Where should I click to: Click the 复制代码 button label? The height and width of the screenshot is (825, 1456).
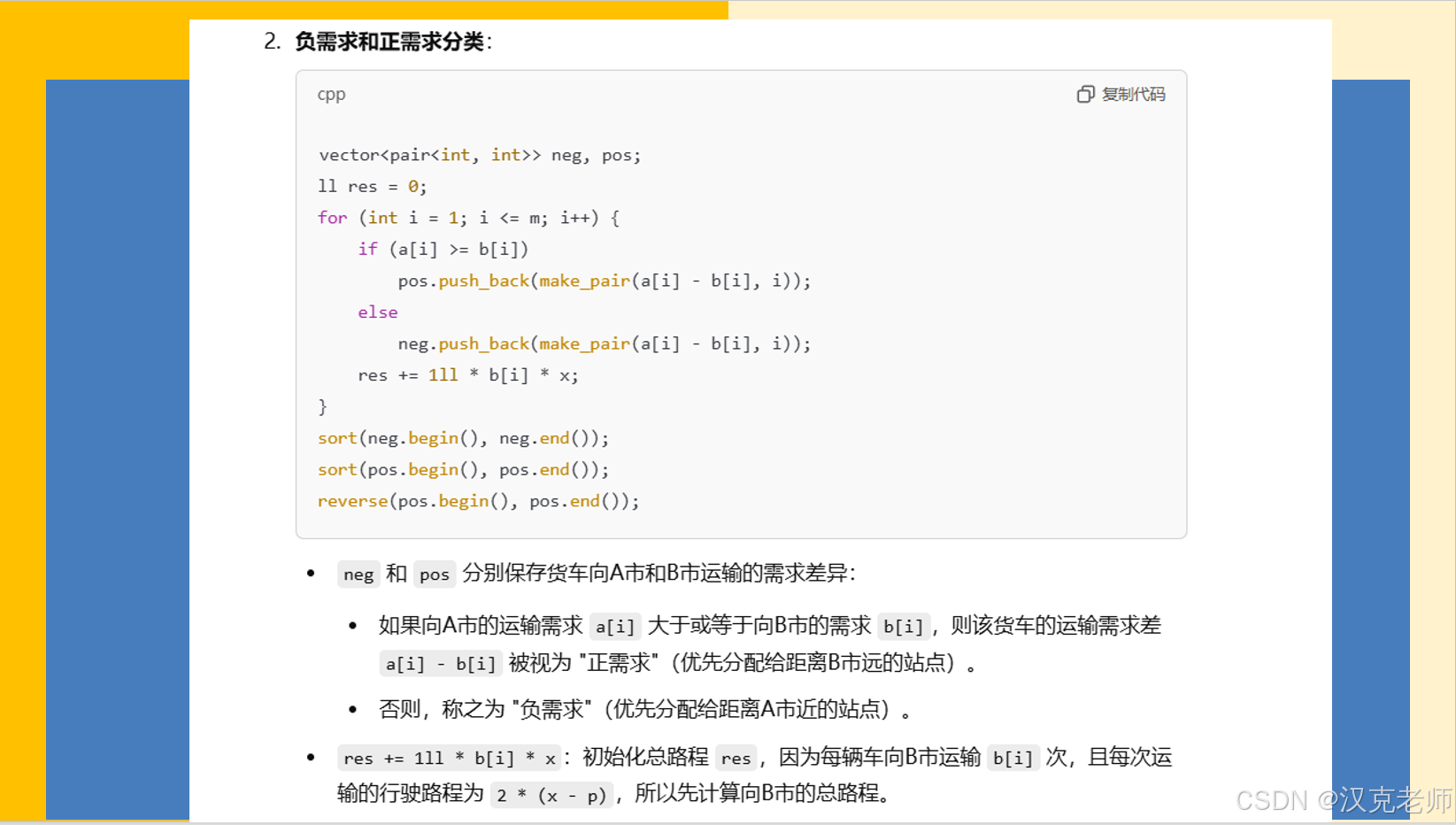pyautogui.click(x=1133, y=95)
